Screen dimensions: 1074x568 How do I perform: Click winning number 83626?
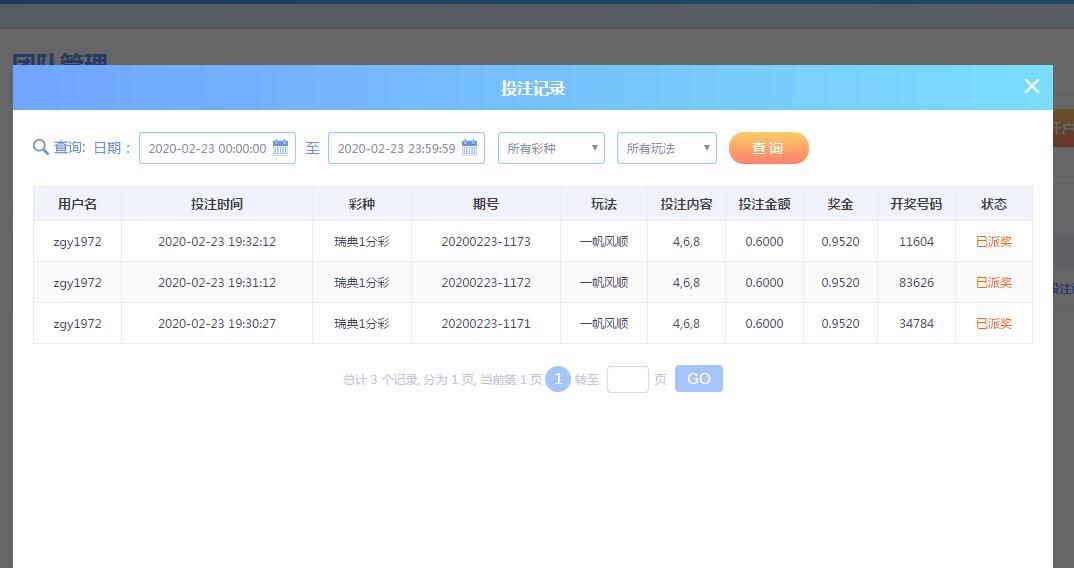point(916,282)
